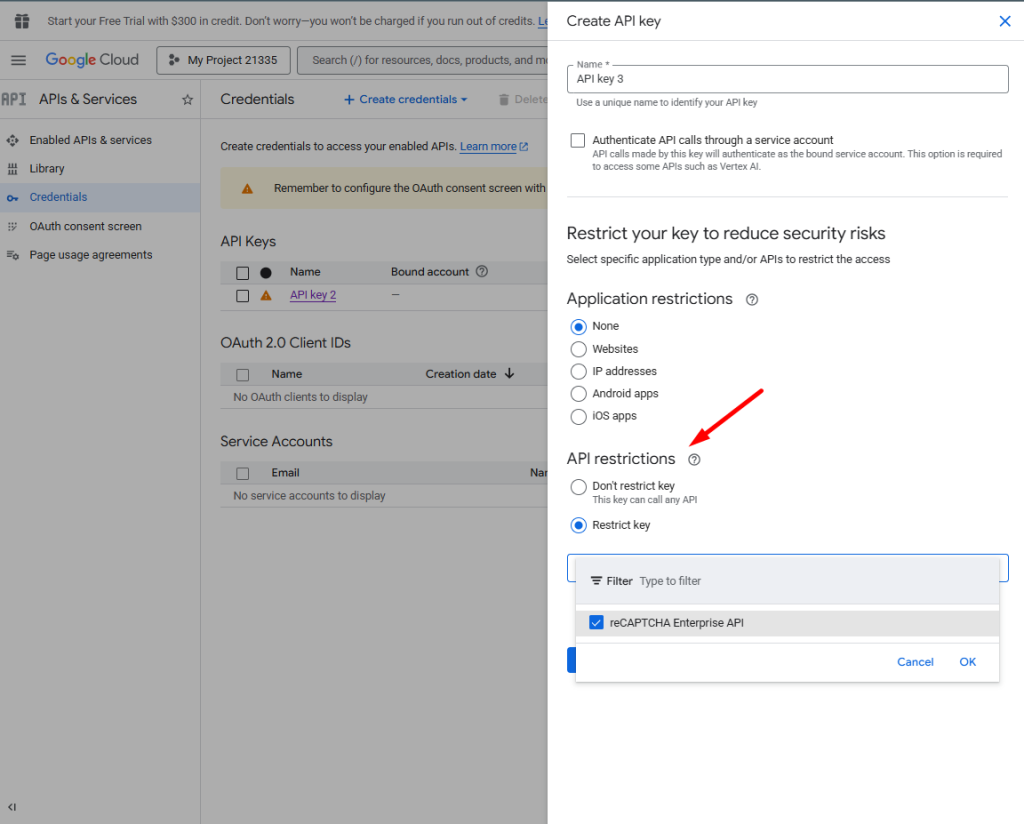Open the hamburger navigation menu

(18, 60)
